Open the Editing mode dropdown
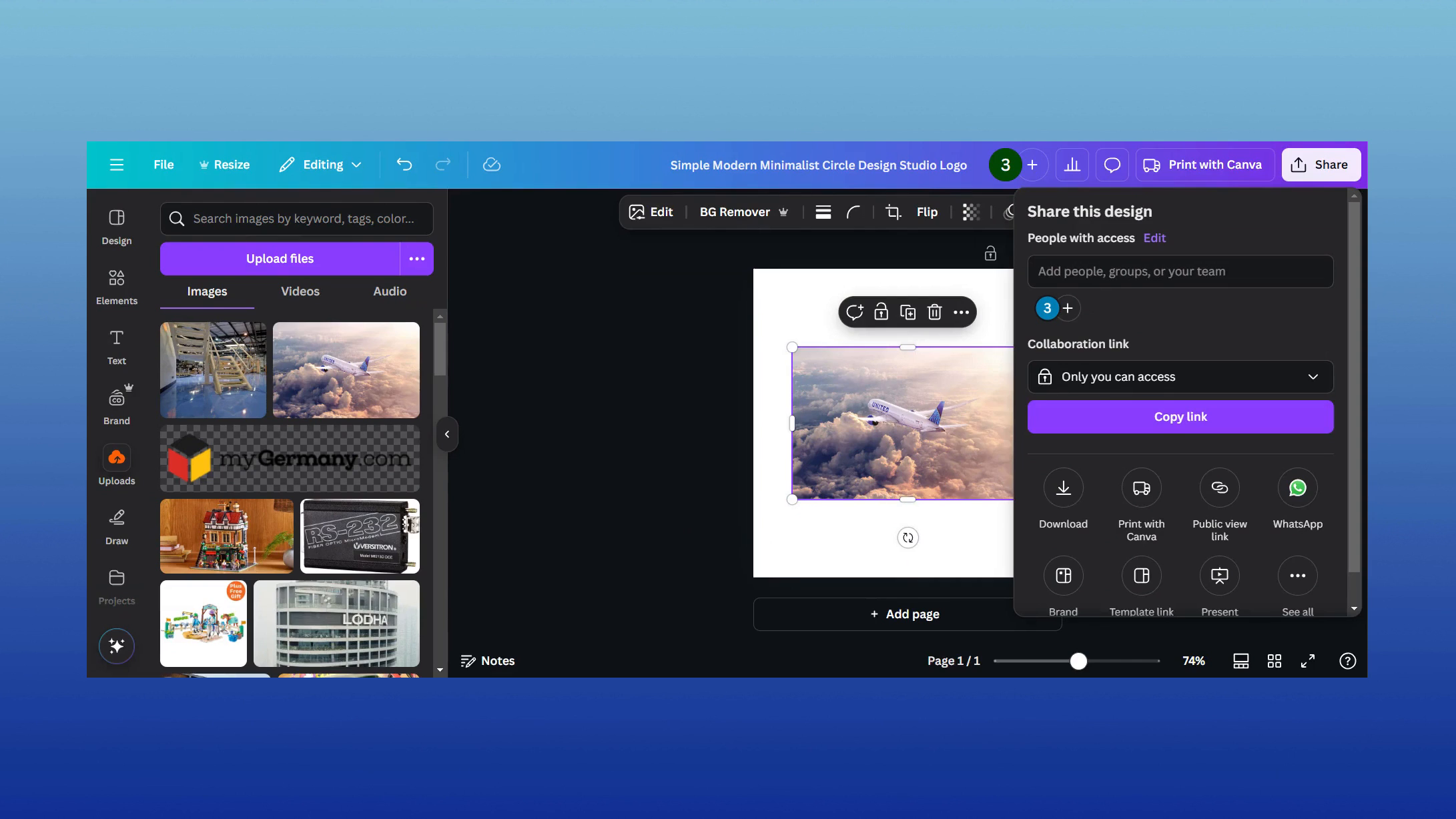The image size is (1456, 819). [x=320, y=164]
